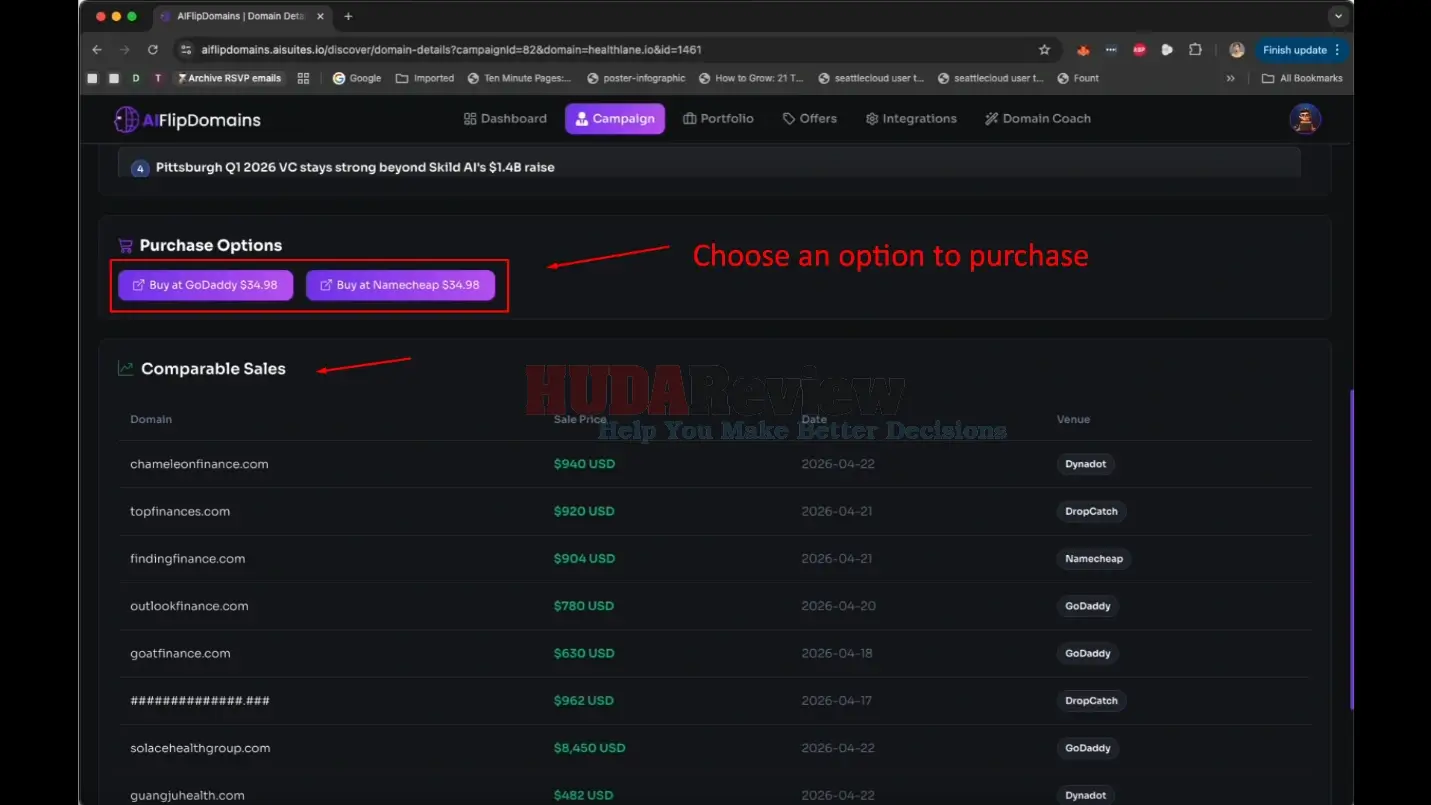Open the browser Extensions puzzle icon
This screenshot has height=805, width=1431.
(x=1195, y=50)
